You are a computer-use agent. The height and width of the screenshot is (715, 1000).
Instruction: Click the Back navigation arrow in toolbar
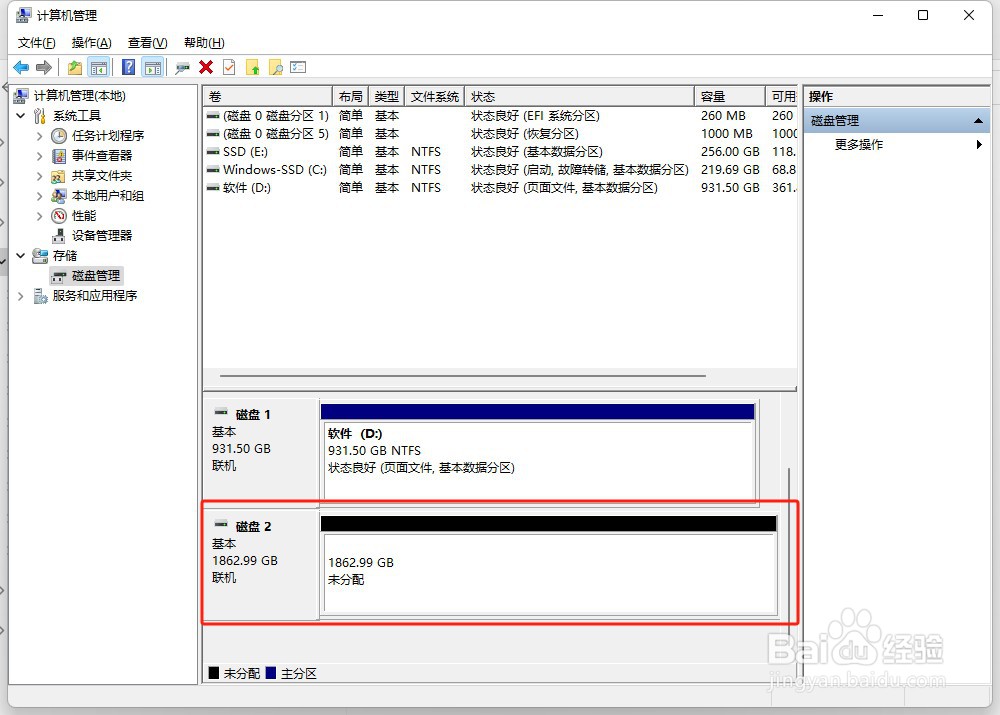(22, 67)
